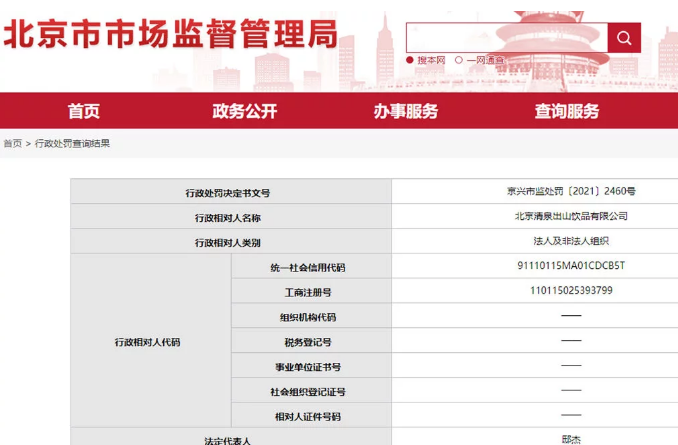Click credit code 91110115MA01CDCB5T
The height and width of the screenshot is (445, 678).
pyautogui.click(x=570, y=266)
